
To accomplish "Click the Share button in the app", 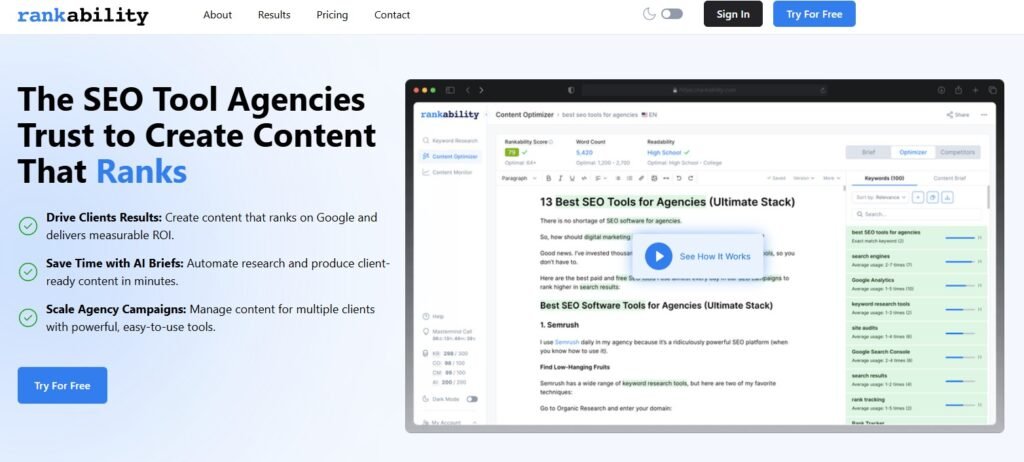I will coord(957,114).
